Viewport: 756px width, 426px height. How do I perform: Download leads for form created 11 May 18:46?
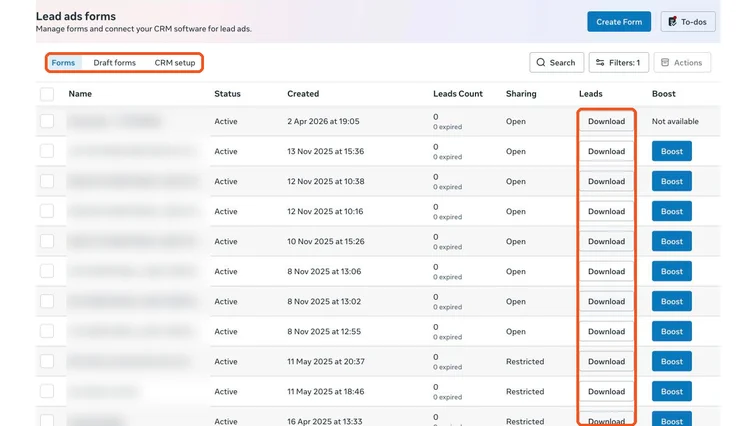click(606, 391)
